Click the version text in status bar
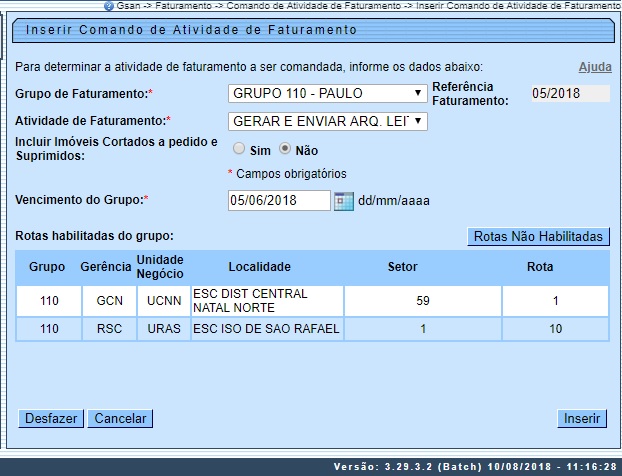 [475, 467]
